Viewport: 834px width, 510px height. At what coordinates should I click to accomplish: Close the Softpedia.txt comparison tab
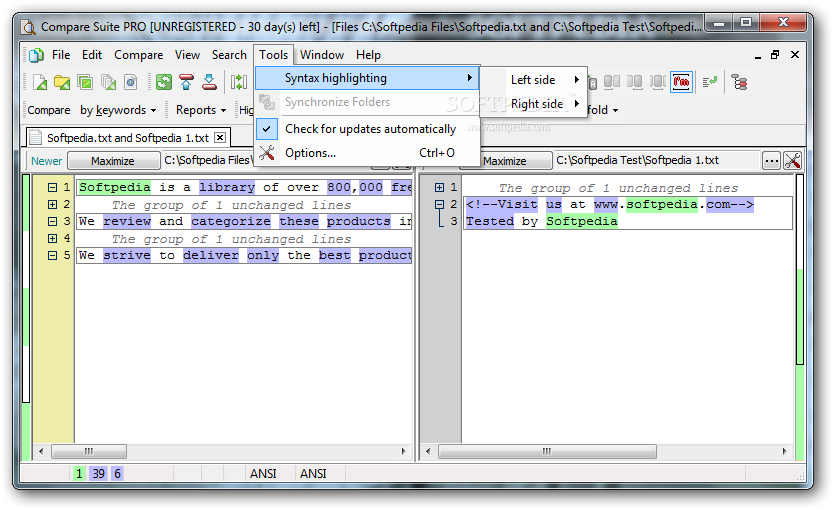[x=220, y=138]
